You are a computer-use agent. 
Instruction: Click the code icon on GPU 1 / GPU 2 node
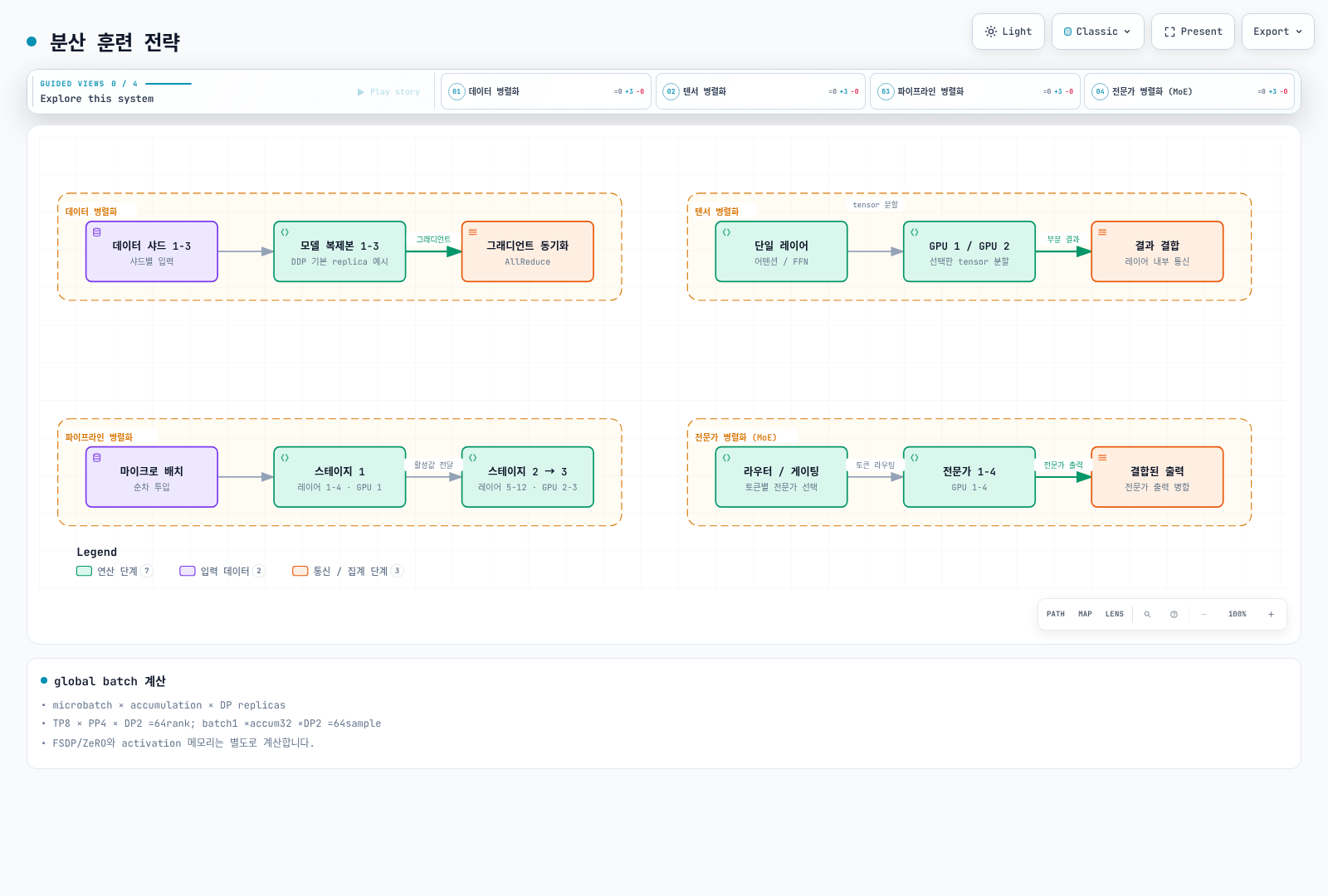[x=915, y=232]
